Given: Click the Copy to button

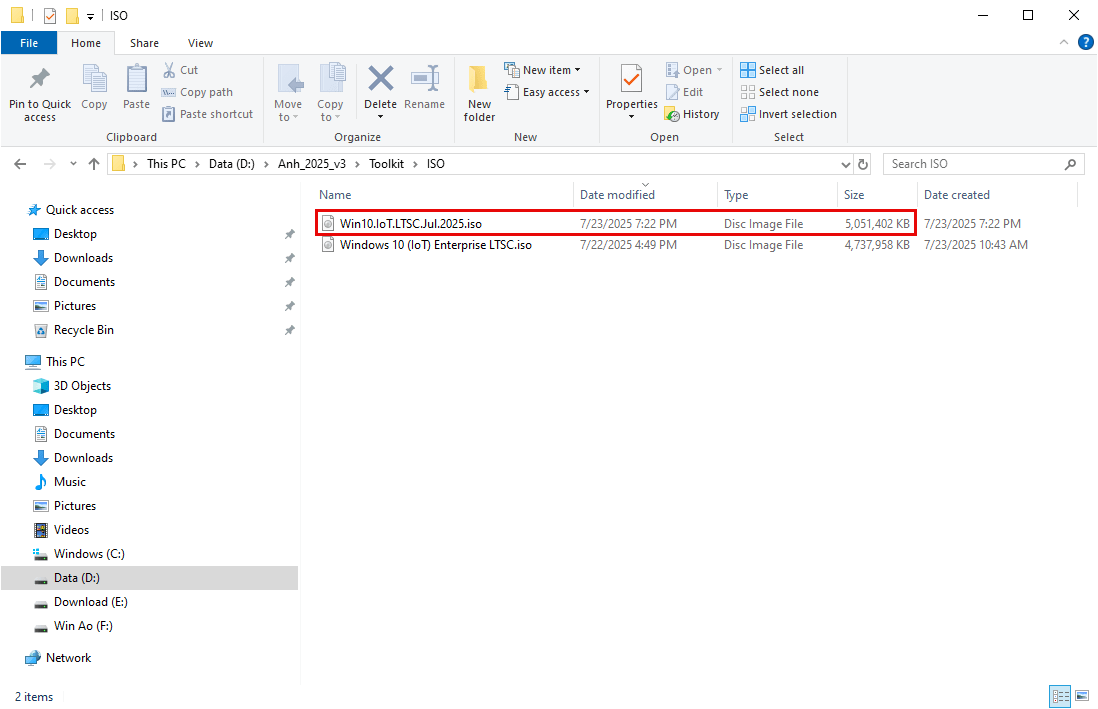Looking at the screenshot, I should (x=330, y=92).
